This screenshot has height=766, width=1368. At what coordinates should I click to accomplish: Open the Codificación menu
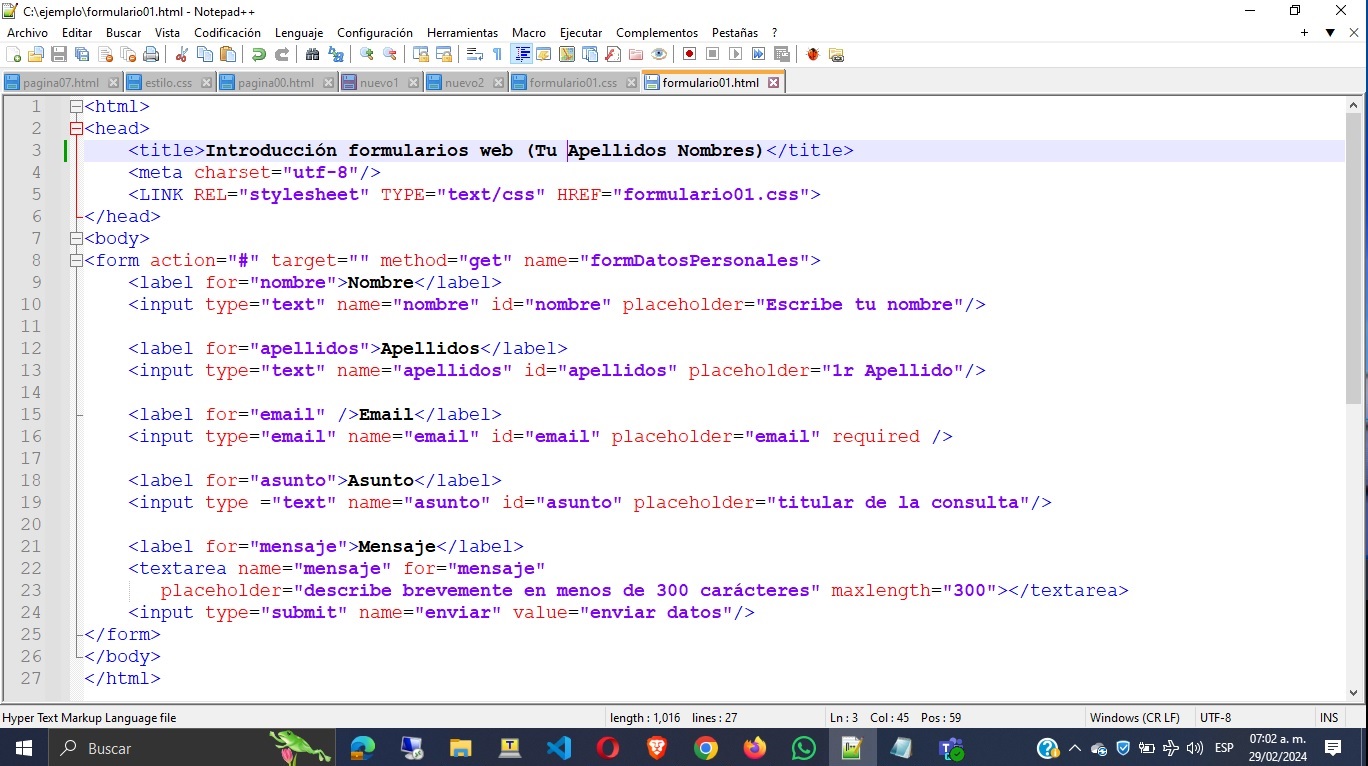coord(227,33)
